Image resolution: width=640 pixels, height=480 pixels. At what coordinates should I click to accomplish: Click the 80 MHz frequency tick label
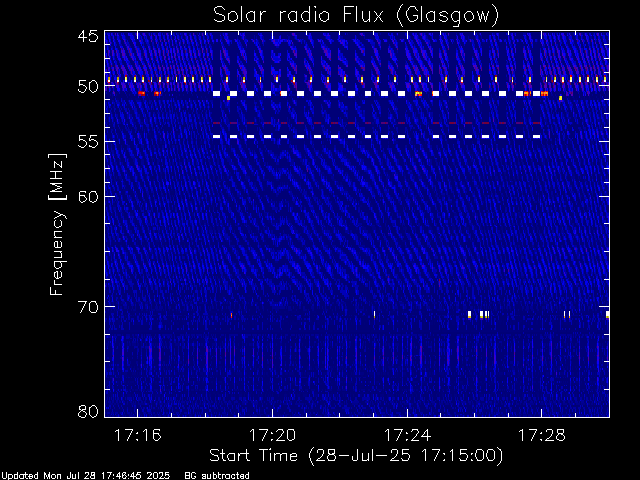click(88, 411)
